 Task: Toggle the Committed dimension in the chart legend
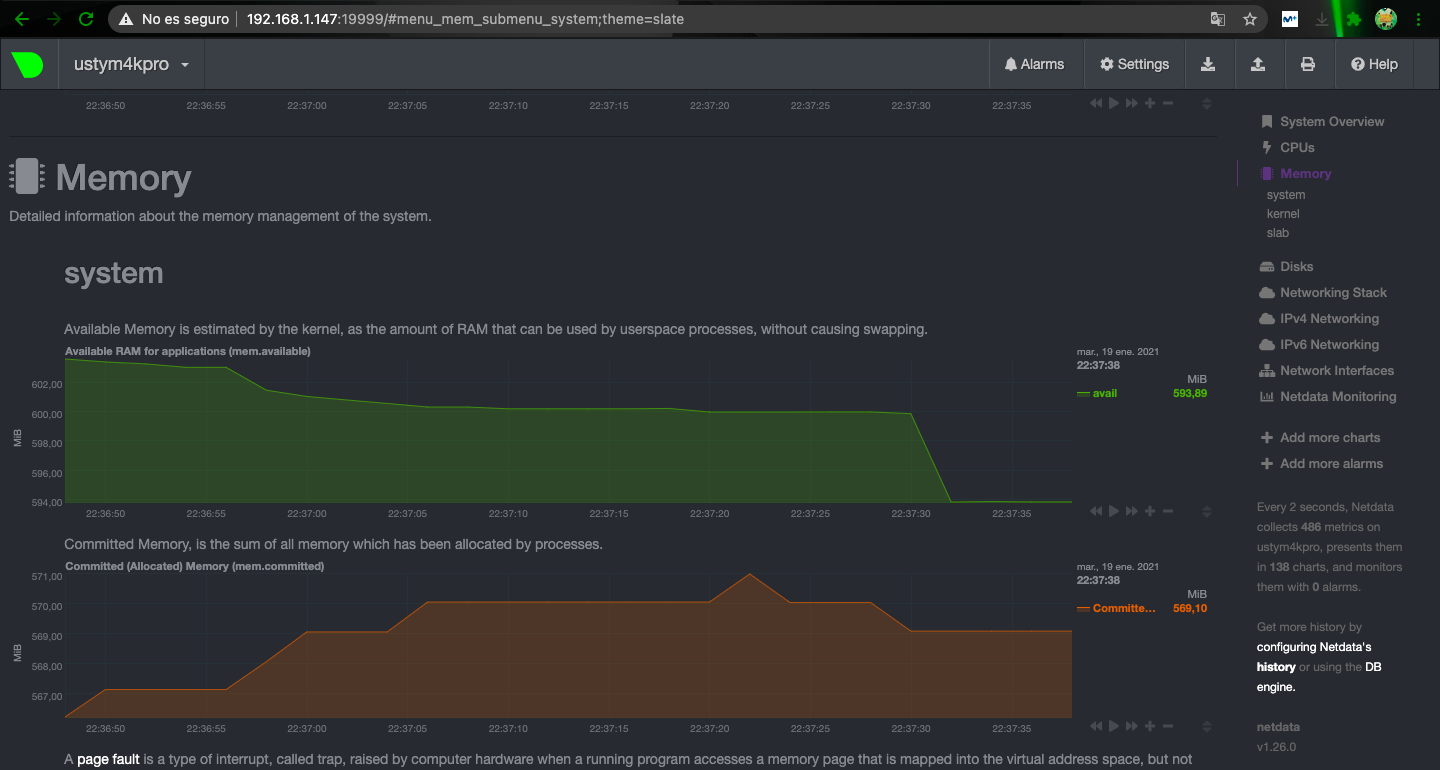(1122, 608)
